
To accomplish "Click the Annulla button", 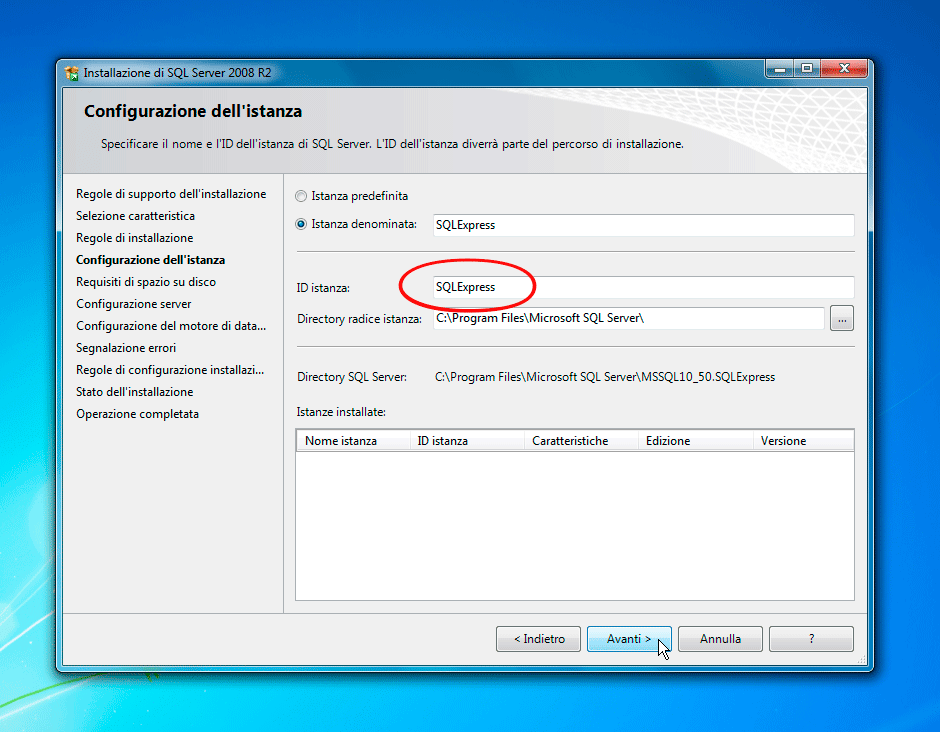I will pos(720,639).
